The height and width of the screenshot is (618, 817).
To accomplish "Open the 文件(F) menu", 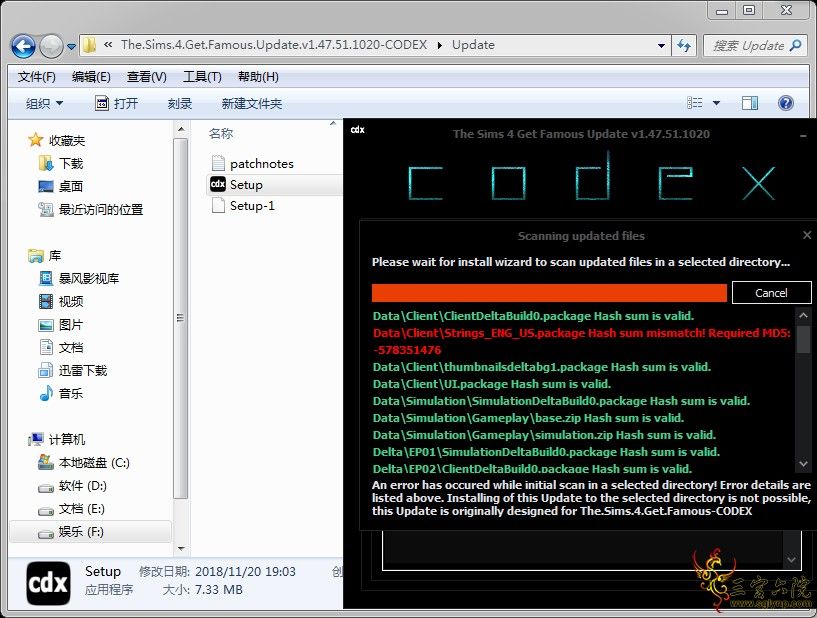I will click(36, 77).
